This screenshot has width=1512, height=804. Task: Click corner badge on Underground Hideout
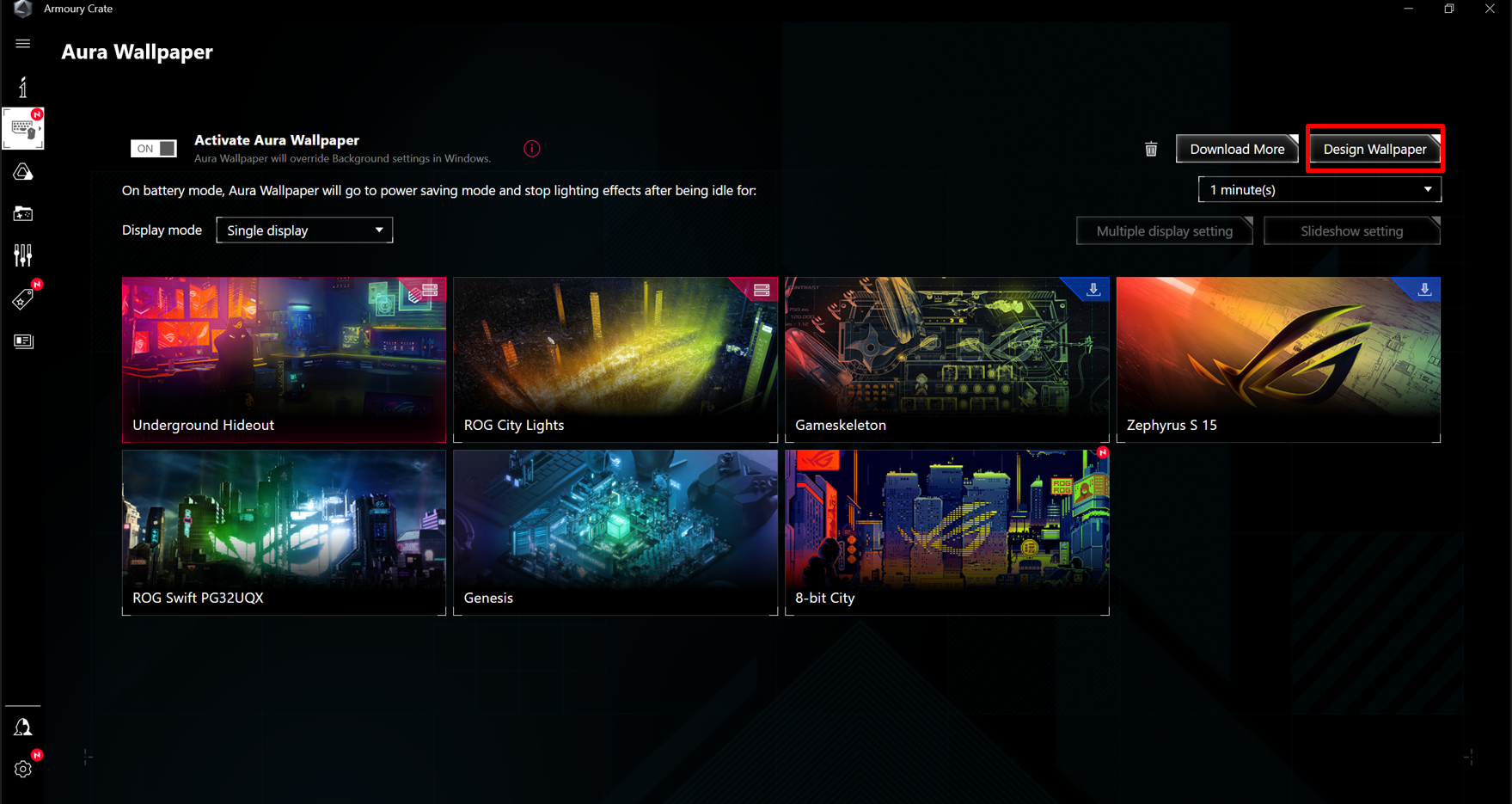430,291
